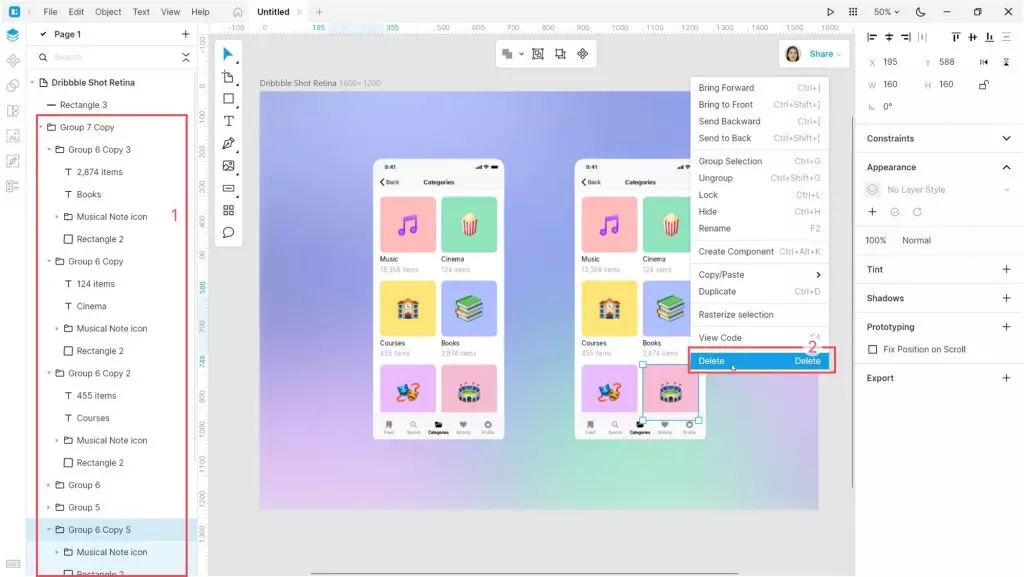Click the create component diamond icon
Screen dimensions: 1024x577
point(583,54)
